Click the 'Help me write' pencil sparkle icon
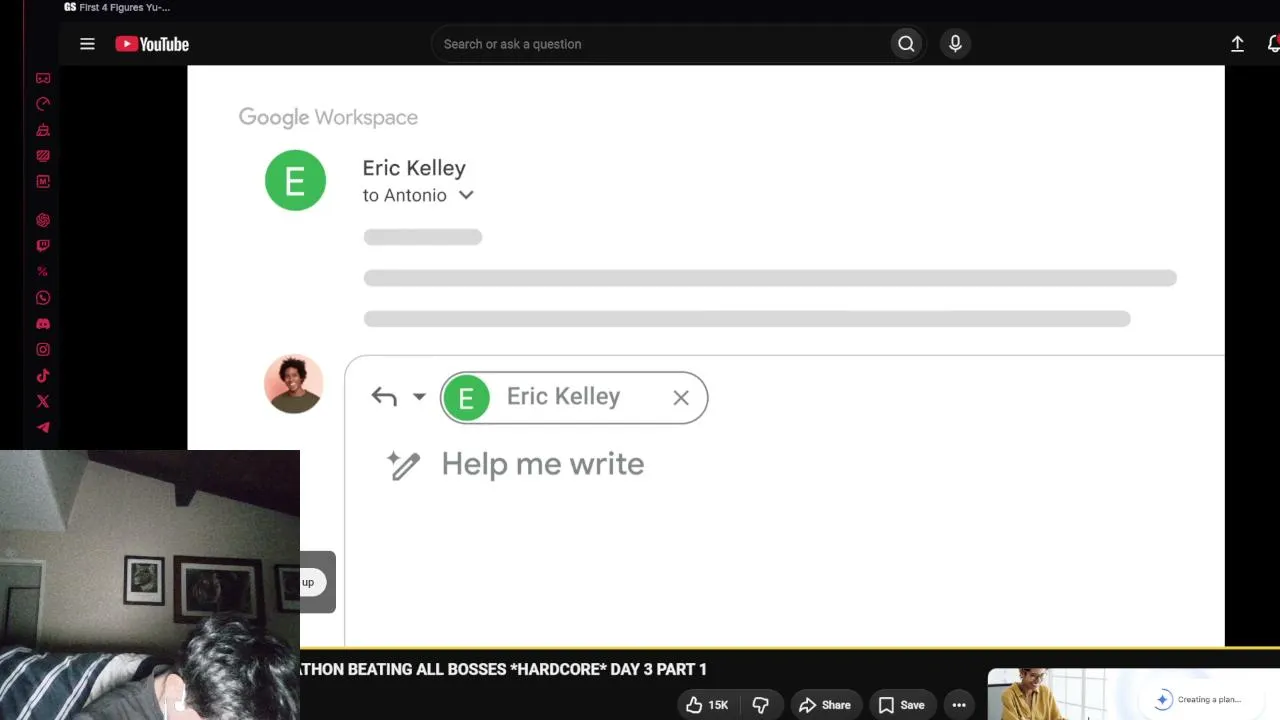This screenshot has width=1280, height=720. (403, 465)
